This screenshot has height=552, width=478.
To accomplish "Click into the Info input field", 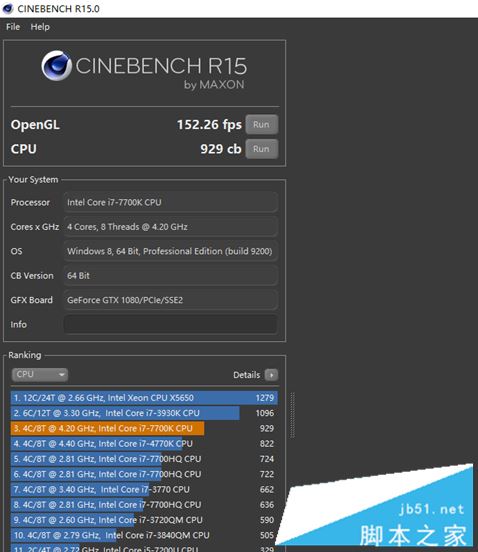I will click(x=171, y=324).
